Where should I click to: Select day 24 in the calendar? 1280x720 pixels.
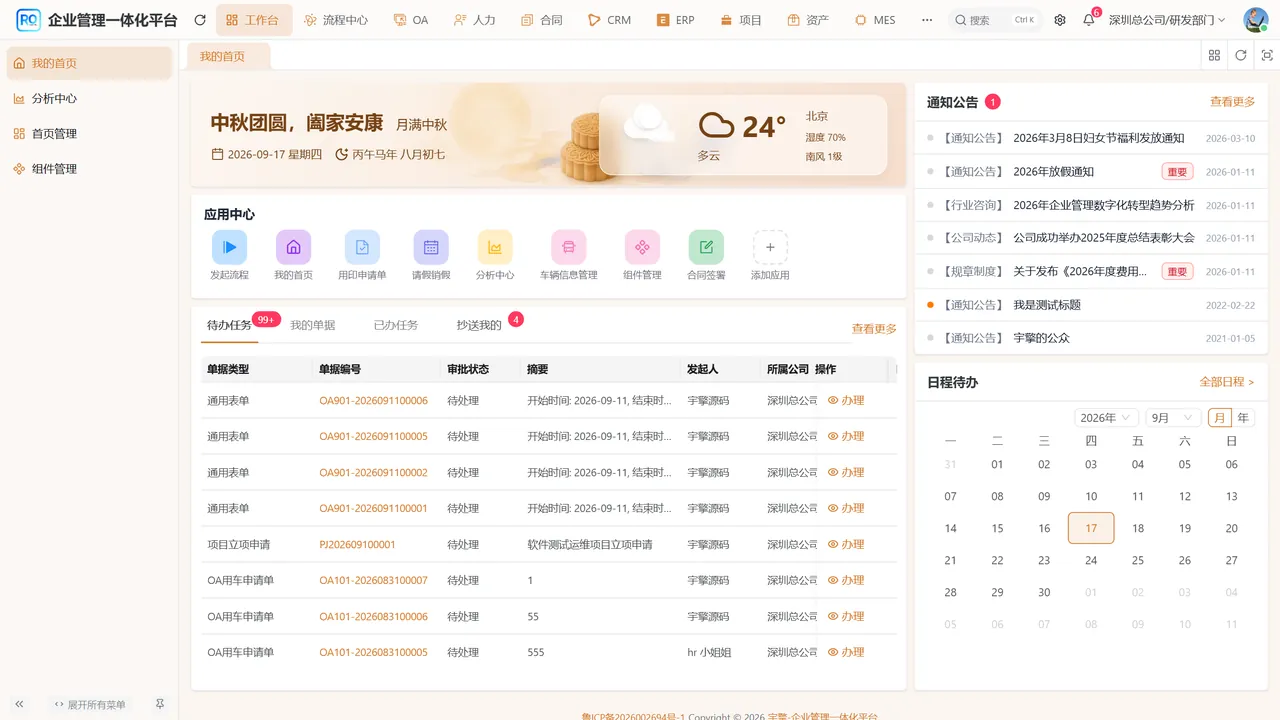(x=1091, y=561)
